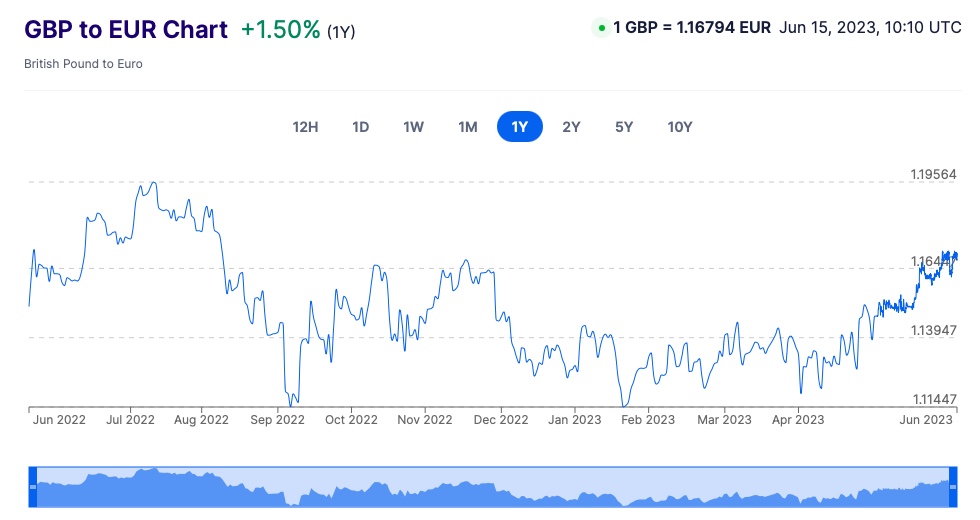This screenshot has width=980, height=520.
Task: Select the 12H time range
Action: tap(305, 127)
